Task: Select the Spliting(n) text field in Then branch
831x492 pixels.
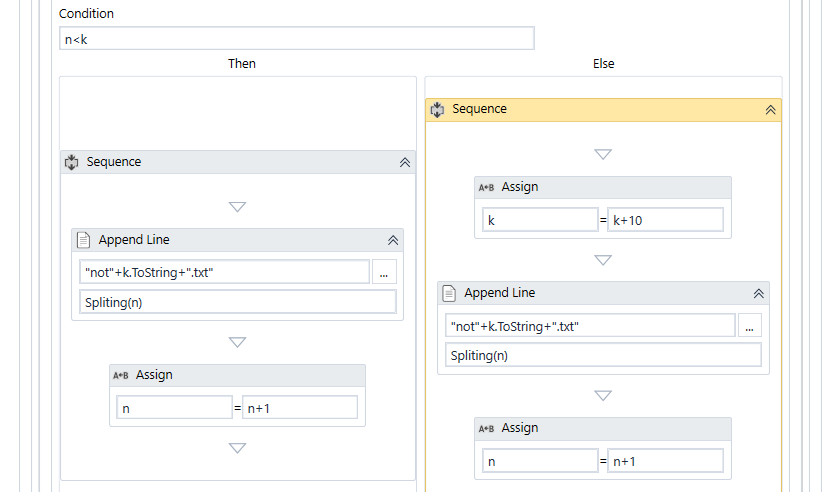Action: coord(237,302)
